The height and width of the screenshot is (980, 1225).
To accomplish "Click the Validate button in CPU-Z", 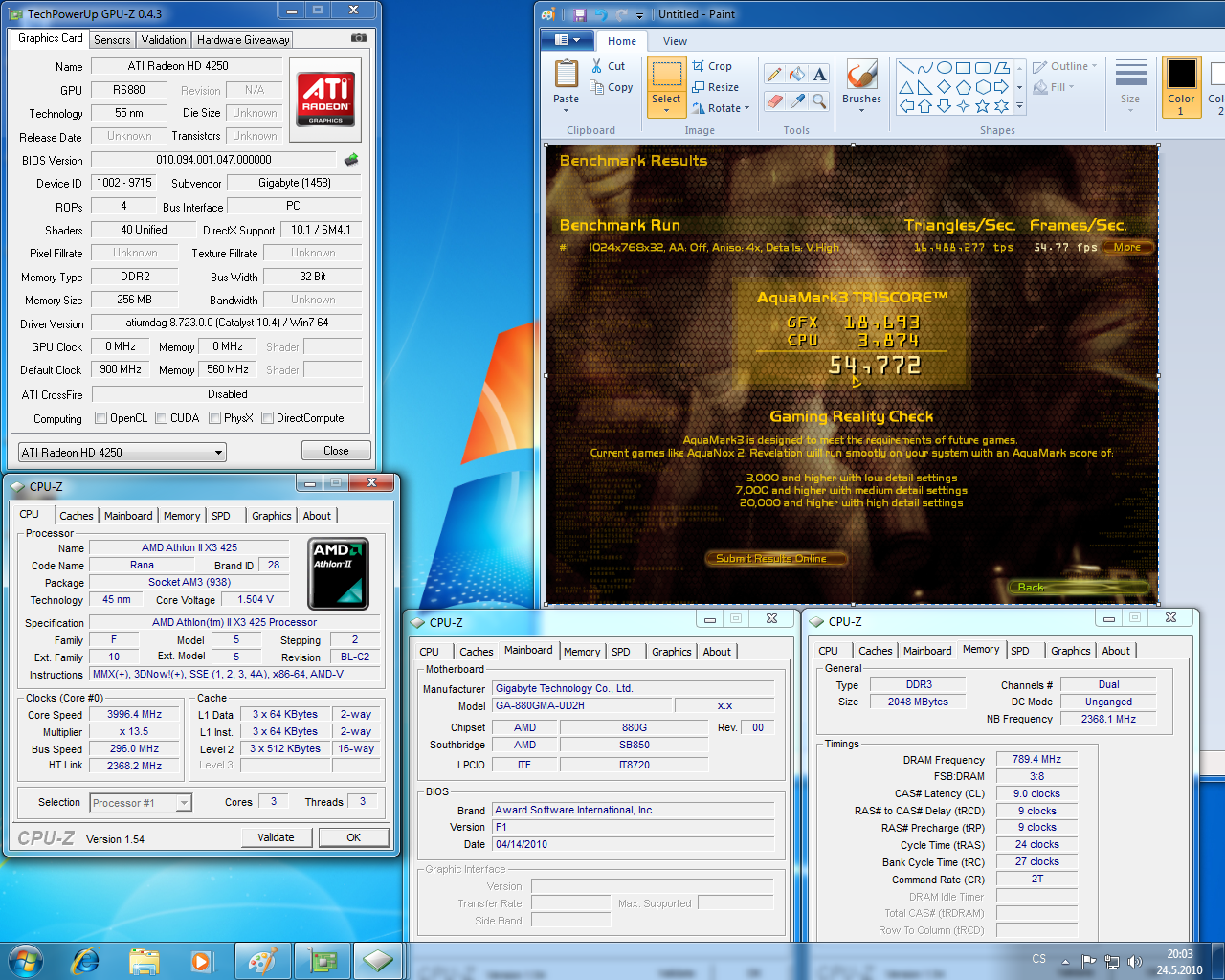I will (x=277, y=837).
